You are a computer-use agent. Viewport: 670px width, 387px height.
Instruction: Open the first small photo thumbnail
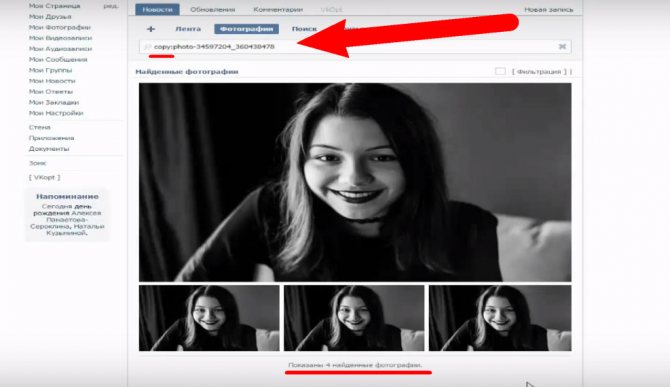(x=209, y=318)
